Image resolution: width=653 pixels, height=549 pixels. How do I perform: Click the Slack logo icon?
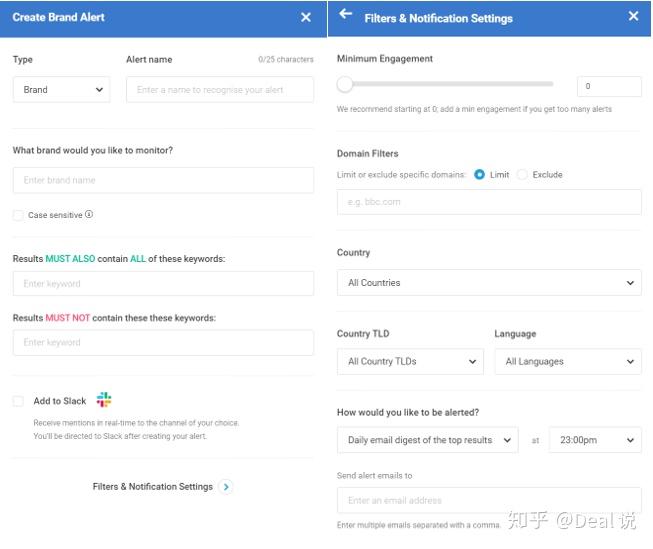click(x=104, y=400)
